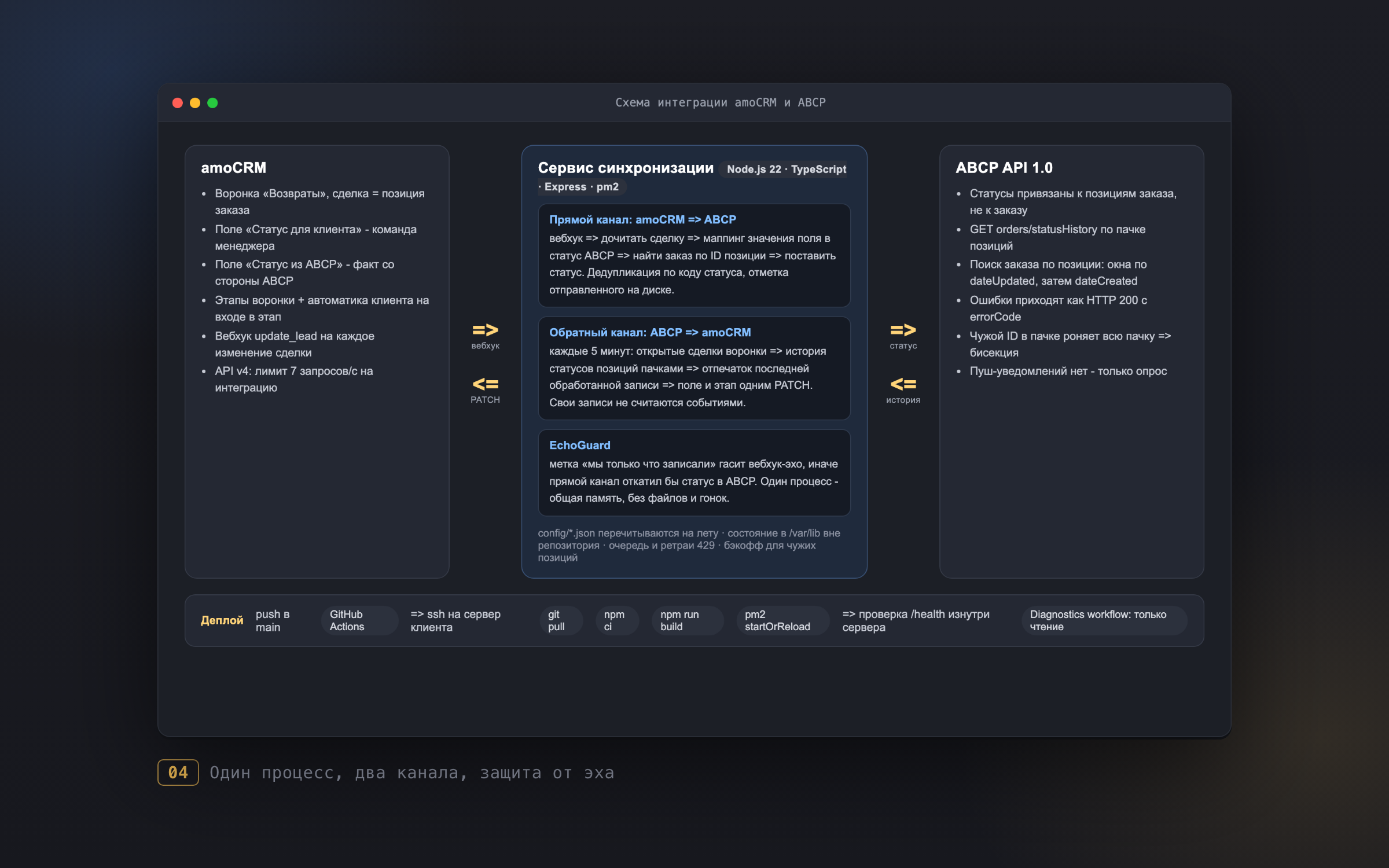Image resolution: width=1389 pixels, height=868 pixels.
Task: Click the arrow above the «PATCH» label
Action: tap(485, 384)
